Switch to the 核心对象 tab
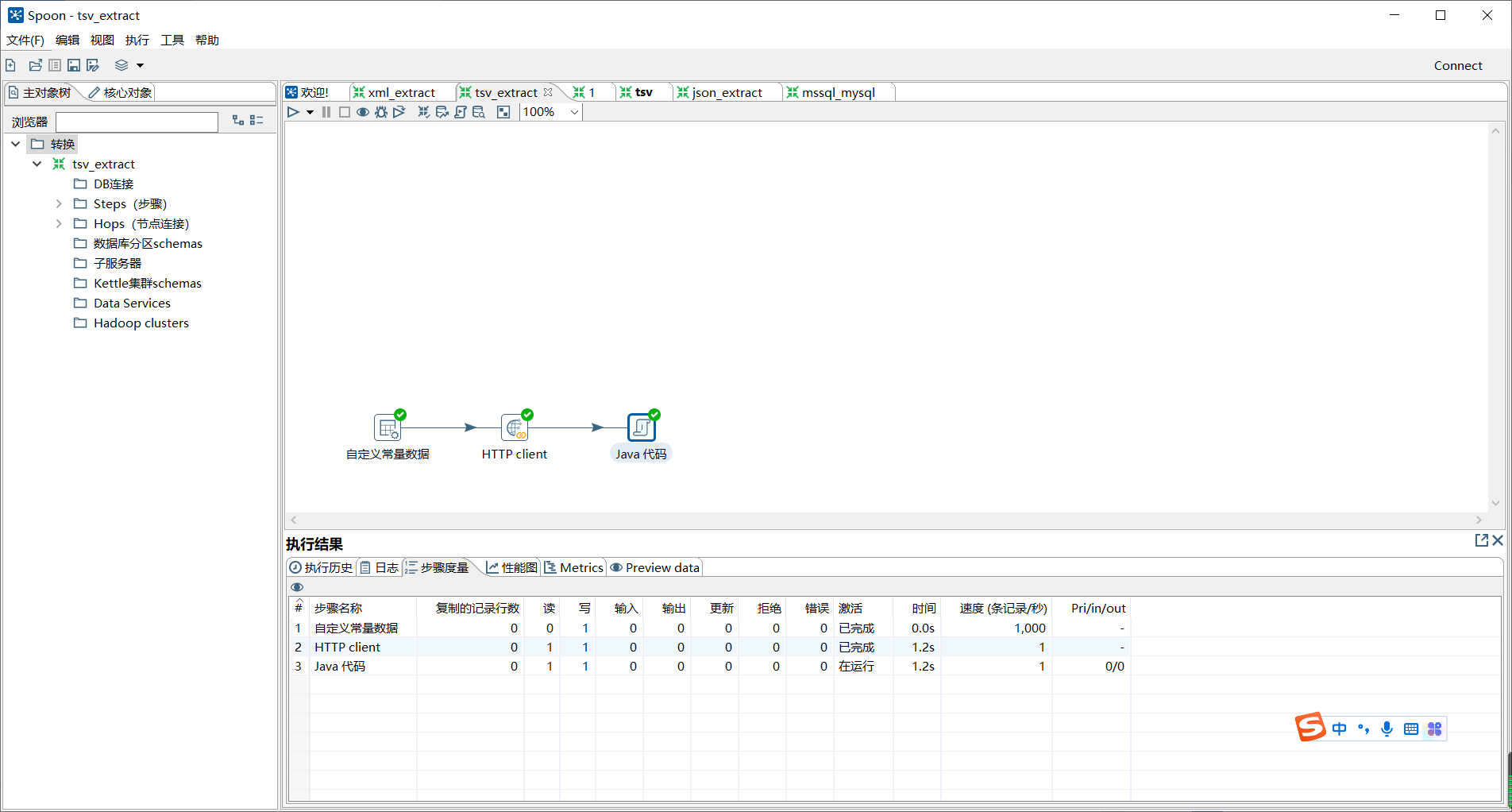 [x=120, y=93]
